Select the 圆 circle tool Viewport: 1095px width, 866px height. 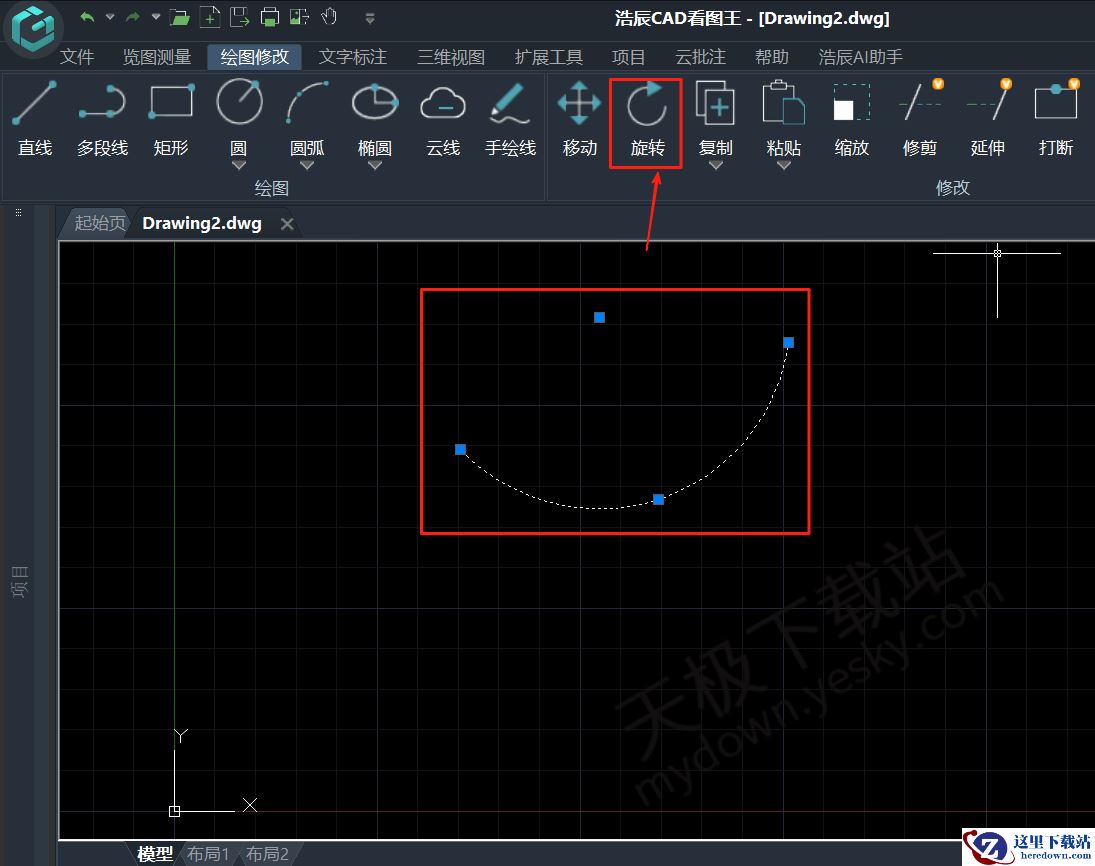coord(239,115)
